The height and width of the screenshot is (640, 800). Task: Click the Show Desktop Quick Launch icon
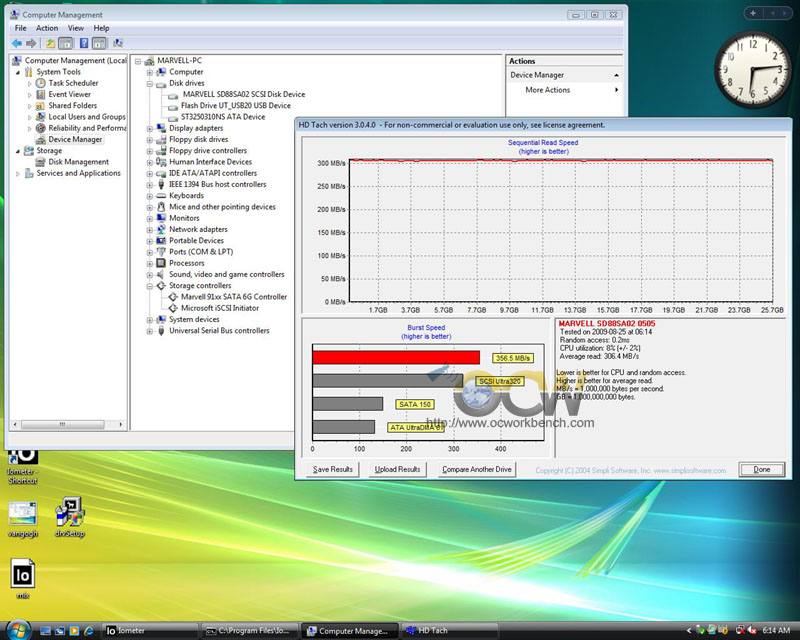(x=45, y=631)
